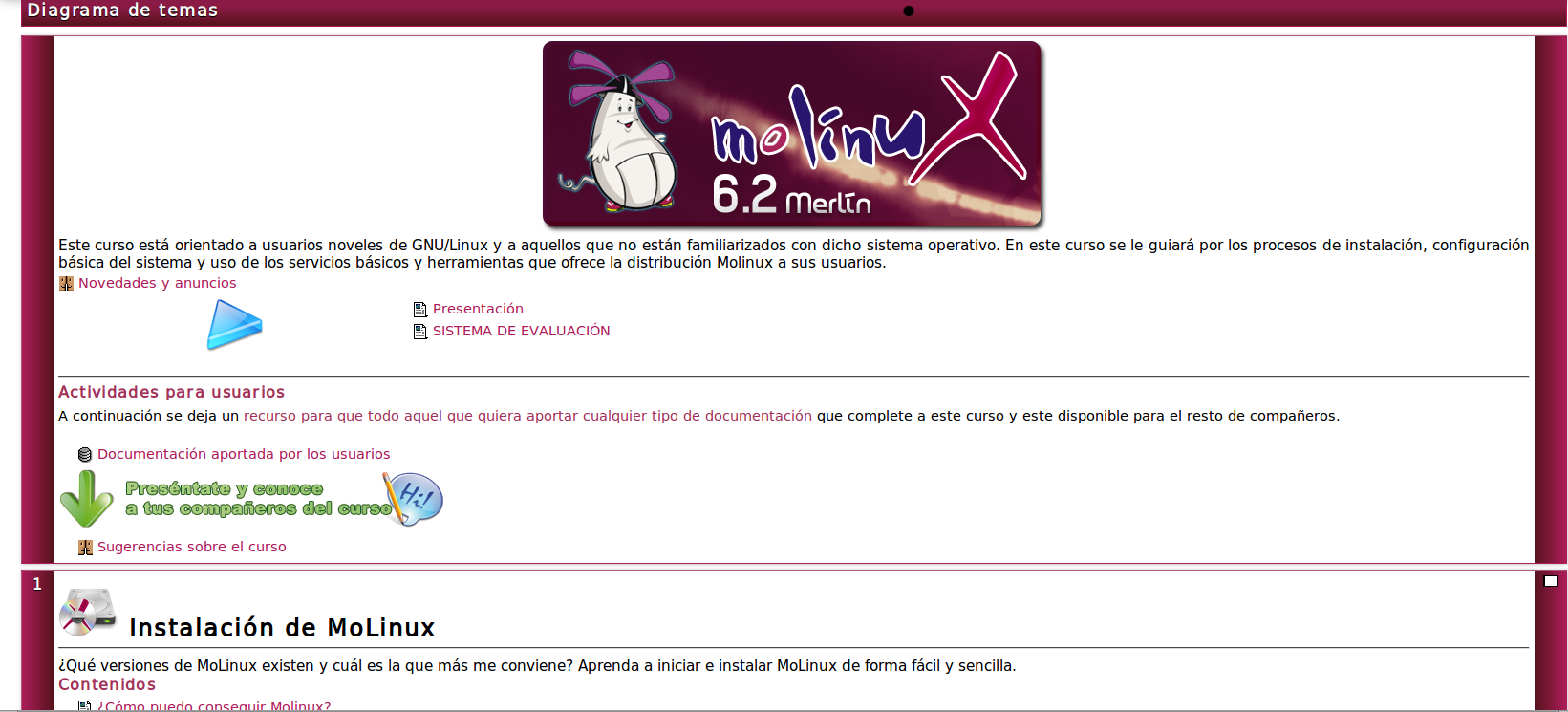Screen dimensions: 1568x712
Task: Click the forum icon beside Novedades y anuncios
Action: [x=66, y=284]
